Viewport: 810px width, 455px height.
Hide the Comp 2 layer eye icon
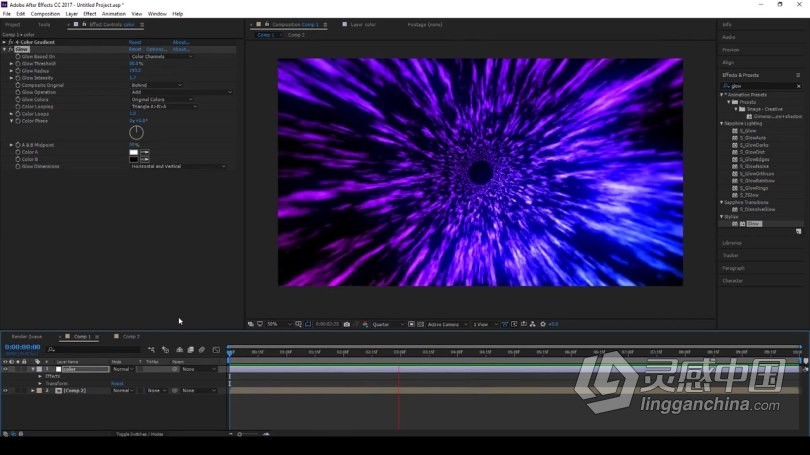[5, 390]
